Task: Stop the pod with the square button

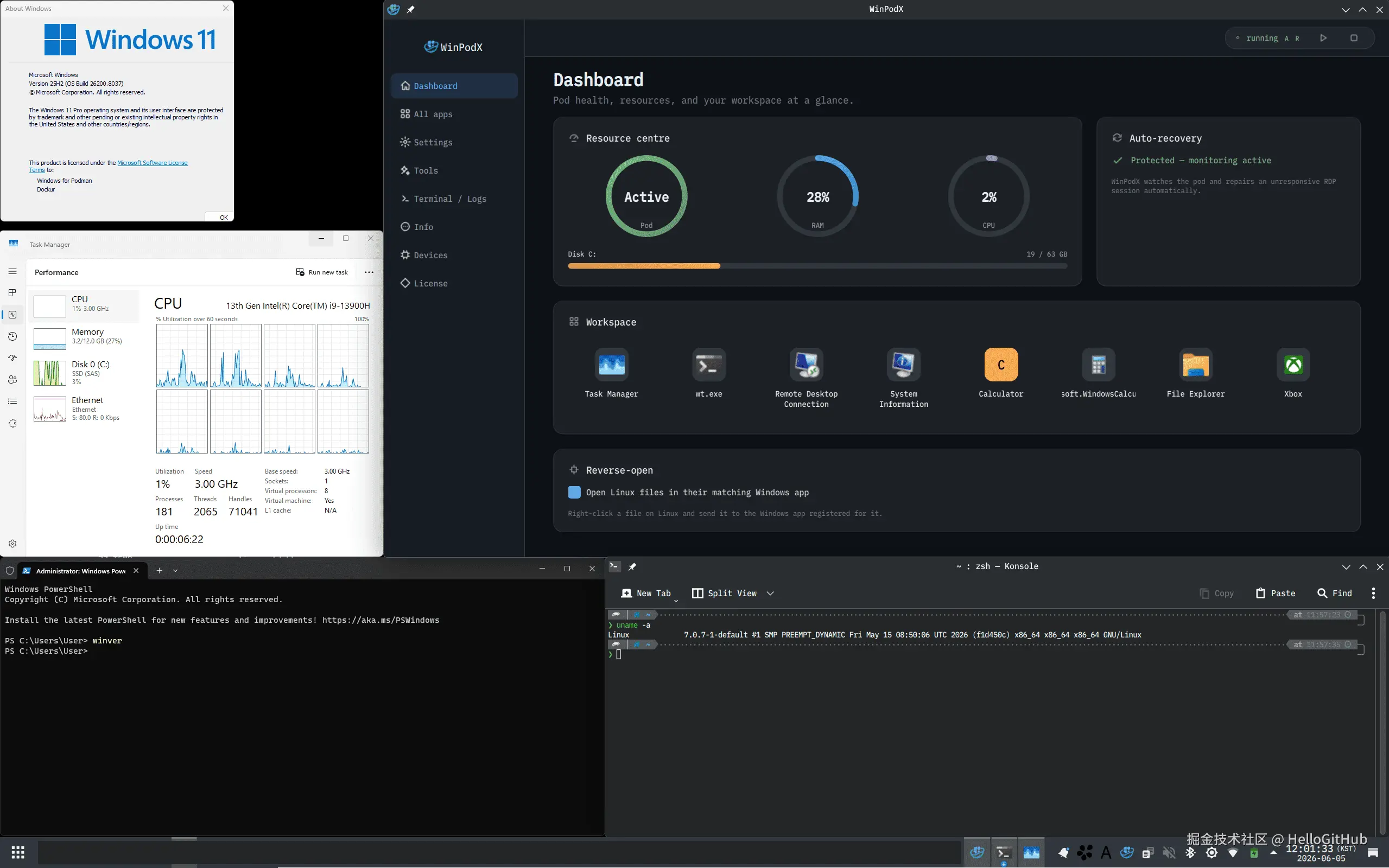Action: 1354,38
